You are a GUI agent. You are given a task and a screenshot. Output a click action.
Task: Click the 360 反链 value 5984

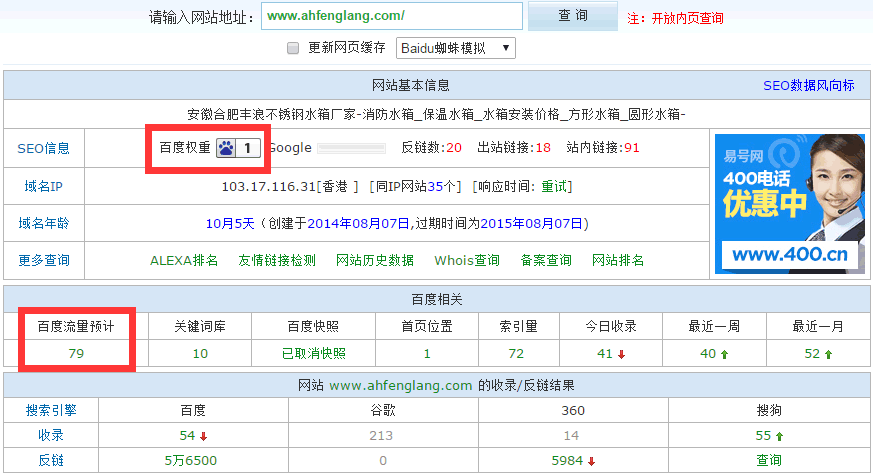coord(567,460)
